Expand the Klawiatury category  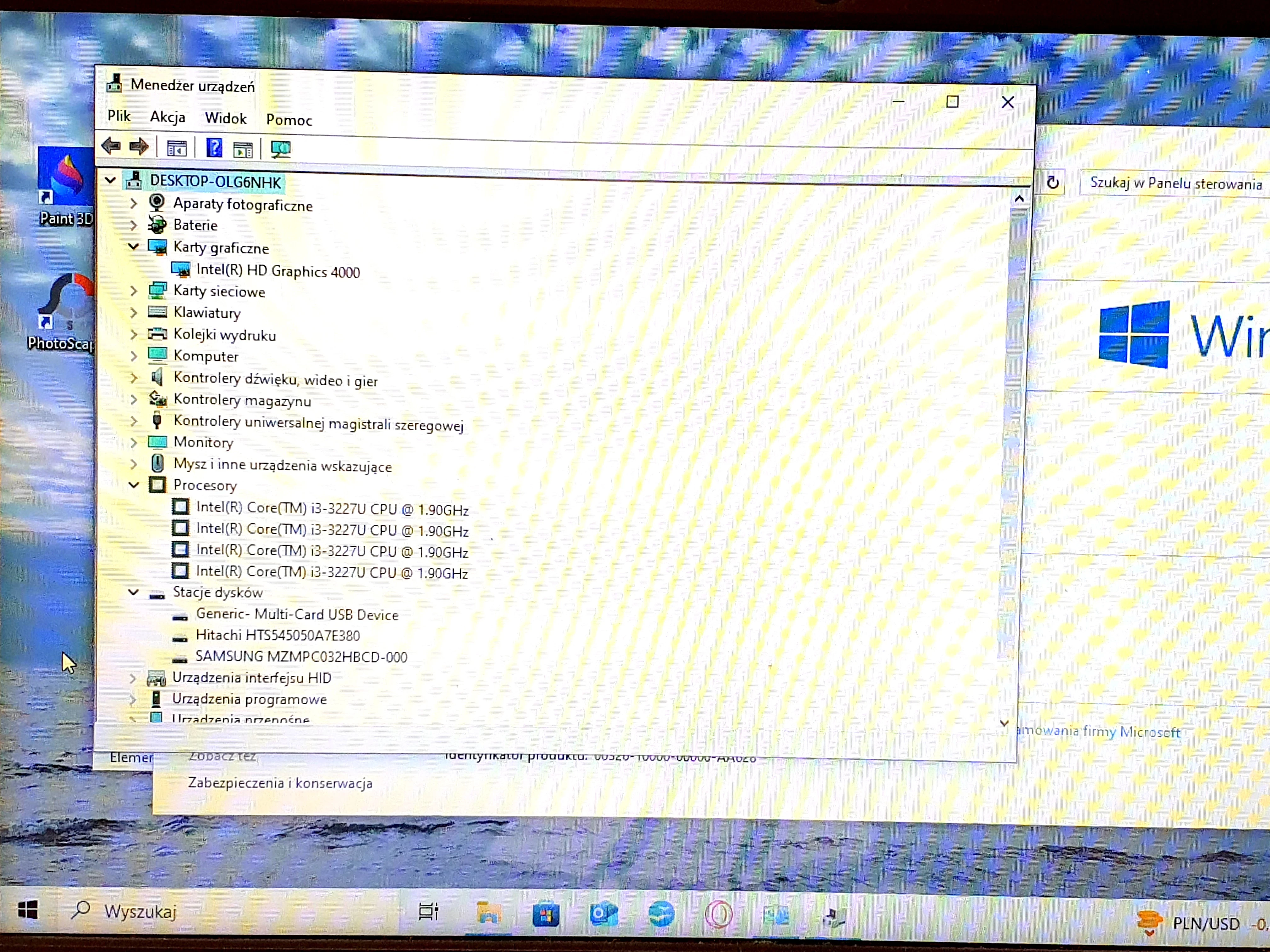133,313
